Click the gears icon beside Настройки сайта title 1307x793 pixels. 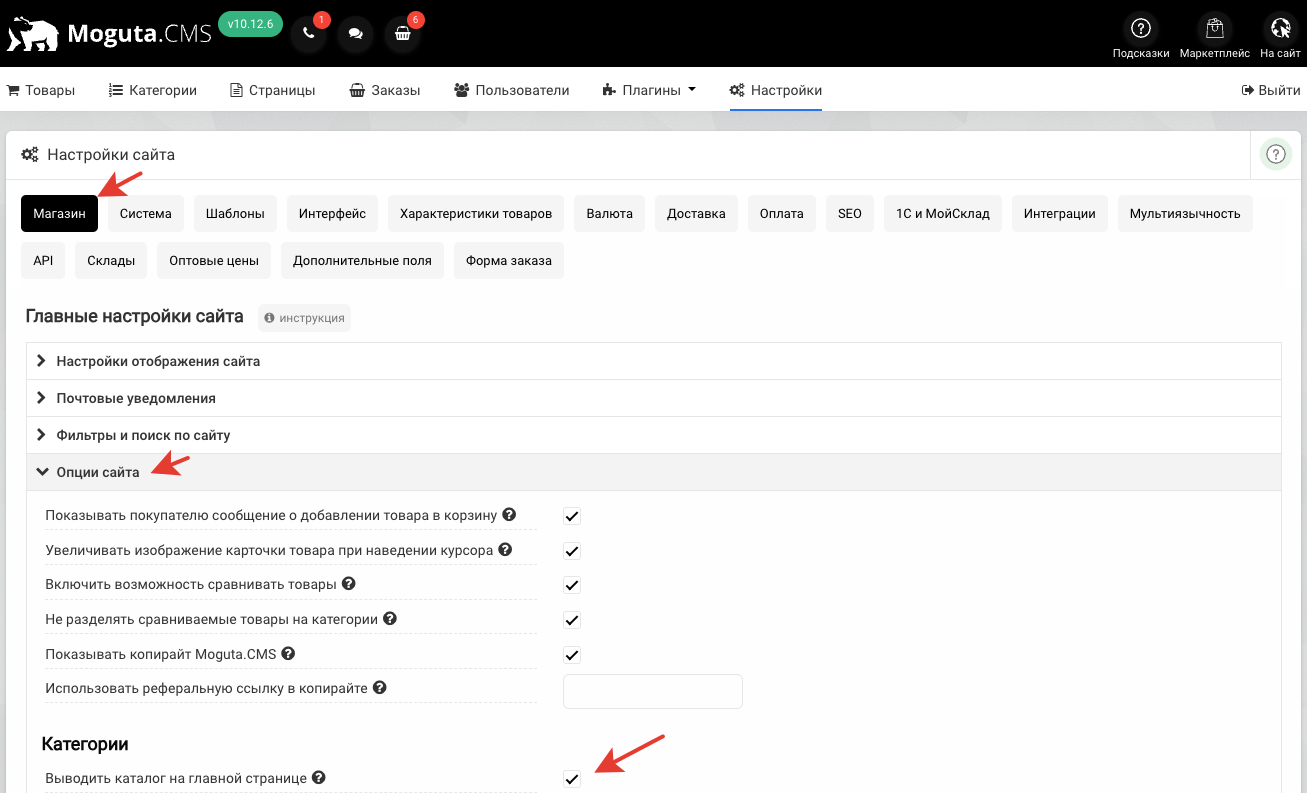pyautogui.click(x=30, y=155)
